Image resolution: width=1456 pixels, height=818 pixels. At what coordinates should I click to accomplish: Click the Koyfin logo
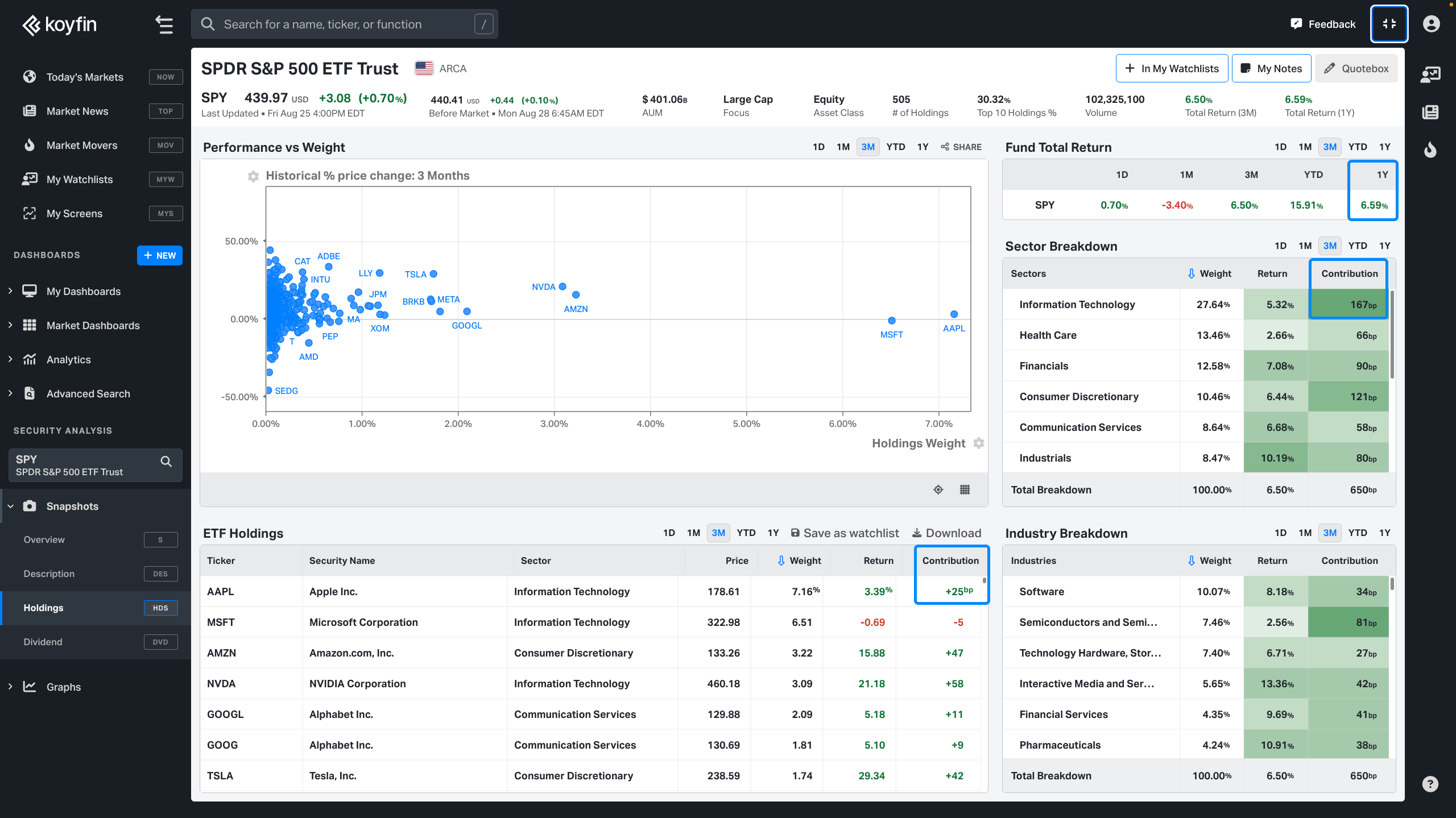(x=59, y=24)
